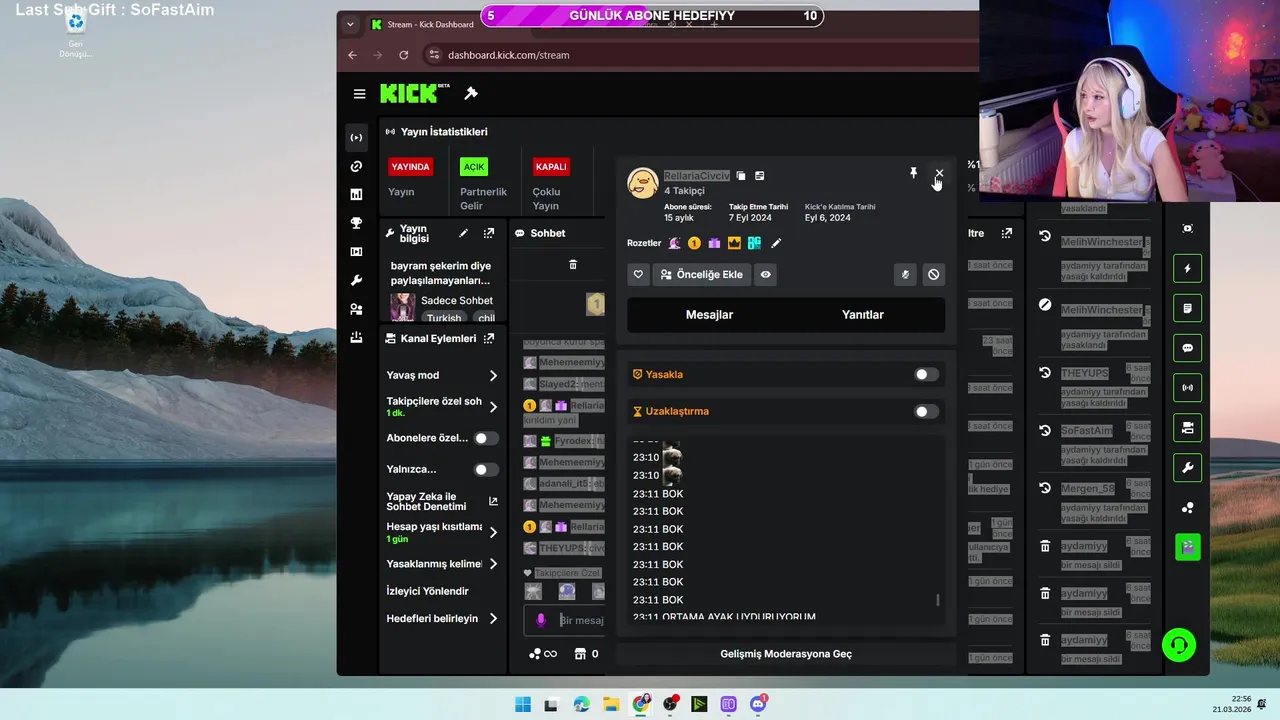Open the video clips icon in the left sidebar
The image size is (1280, 720).
[356, 252]
